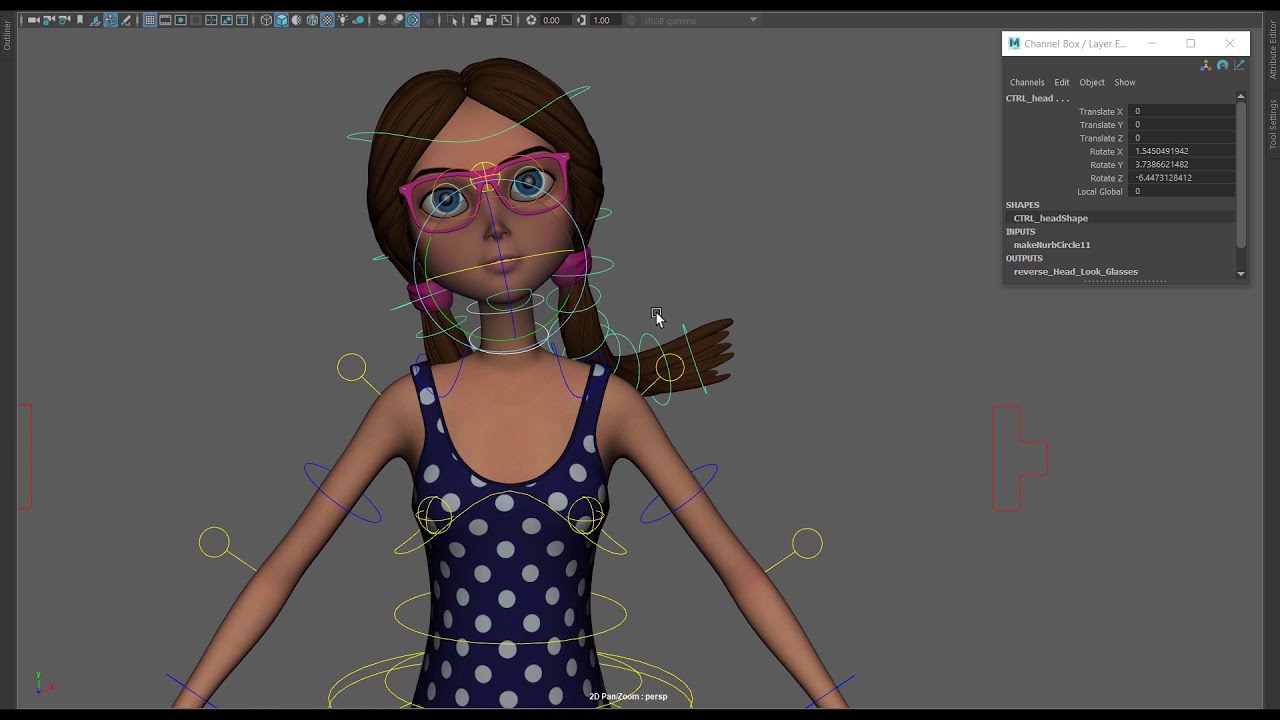Click the Gamma icon

[x=581, y=20]
